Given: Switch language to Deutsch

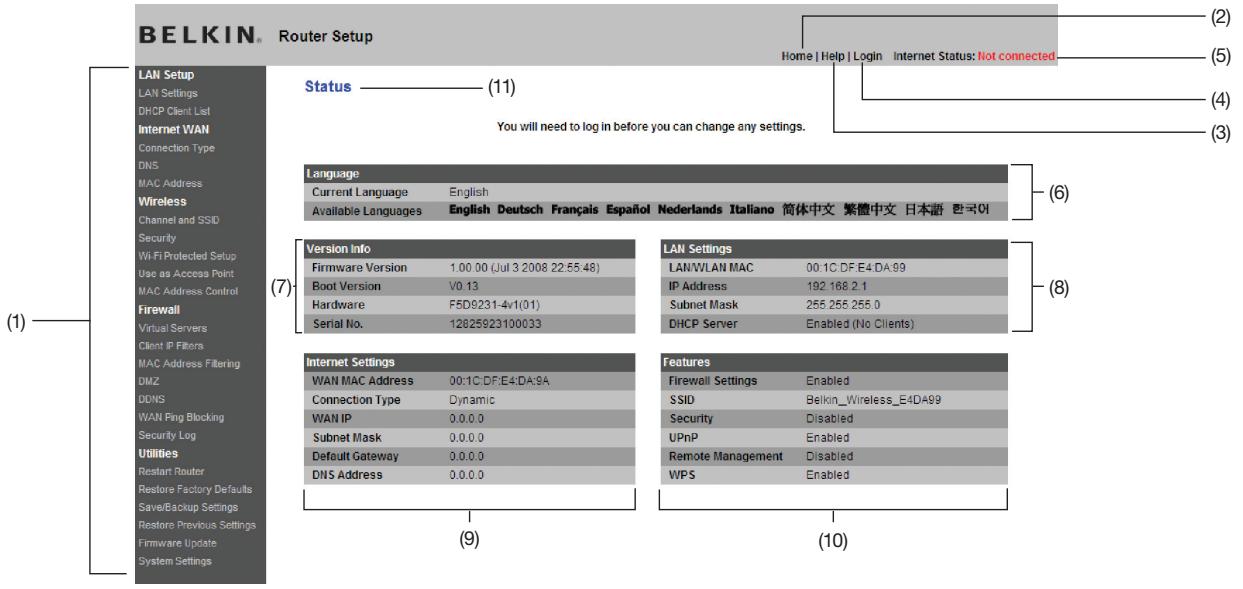Looking at the screenshot, I should (x=523, y=210).
